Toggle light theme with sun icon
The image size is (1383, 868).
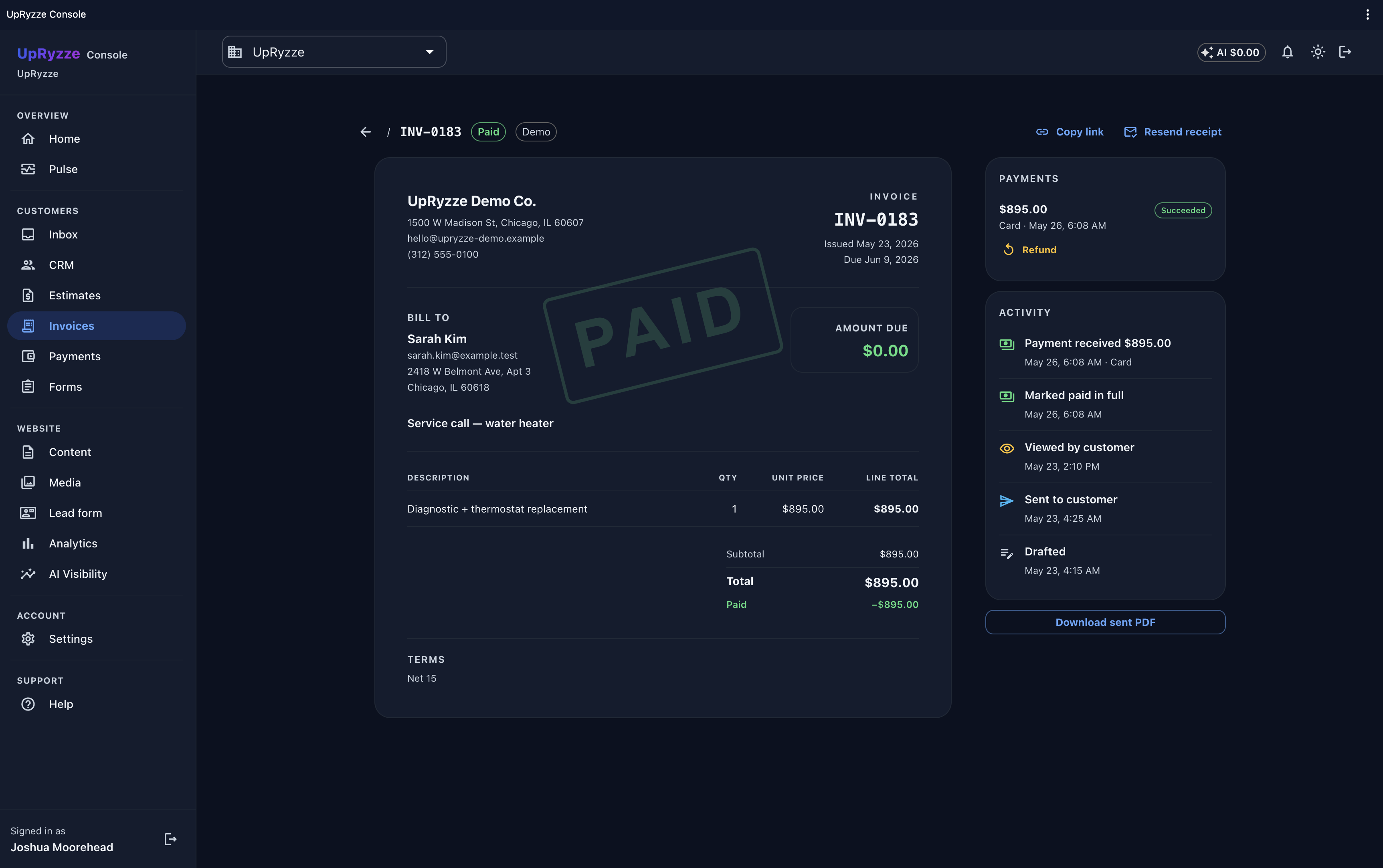1318,52
